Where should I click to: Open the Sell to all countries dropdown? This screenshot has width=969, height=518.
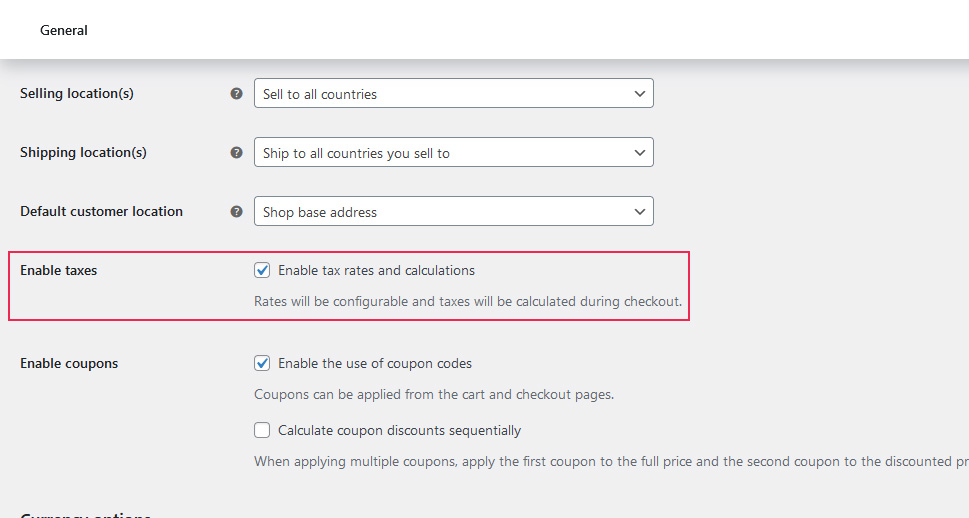pyautogui.click(x=453, y=94)
